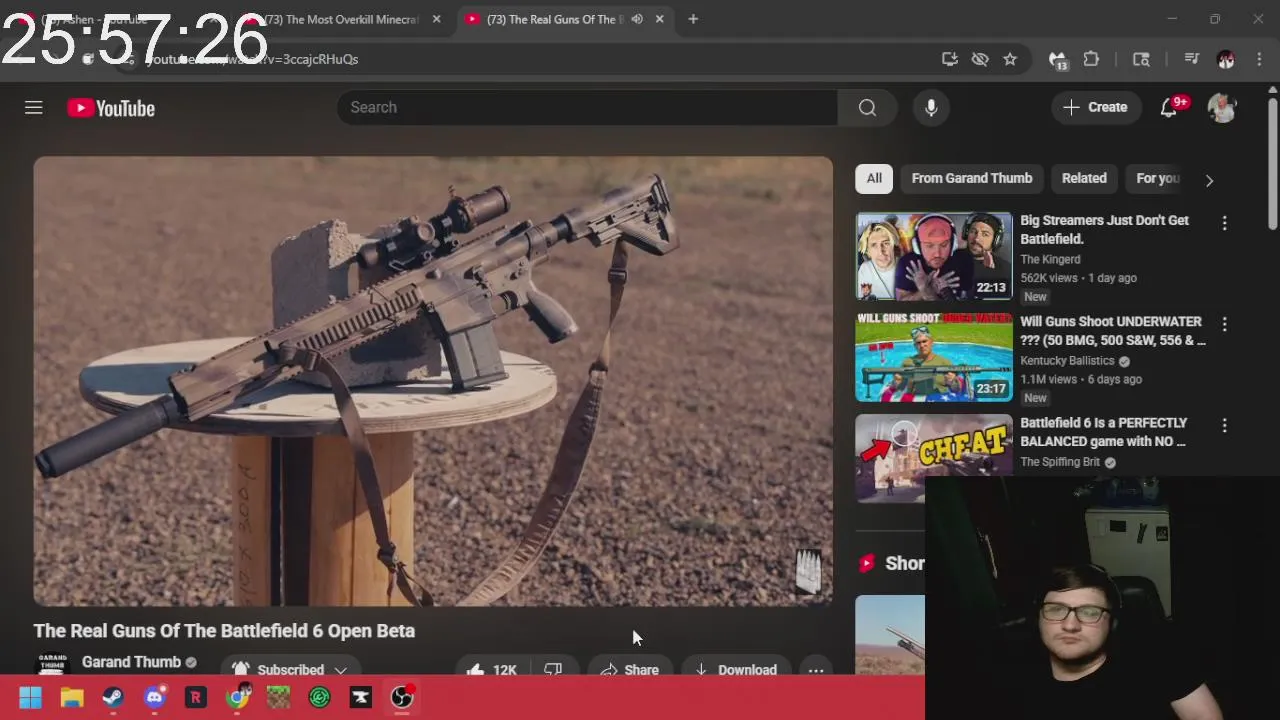Switch to The Most Overkill Minecraft tab

pos(340,19)
